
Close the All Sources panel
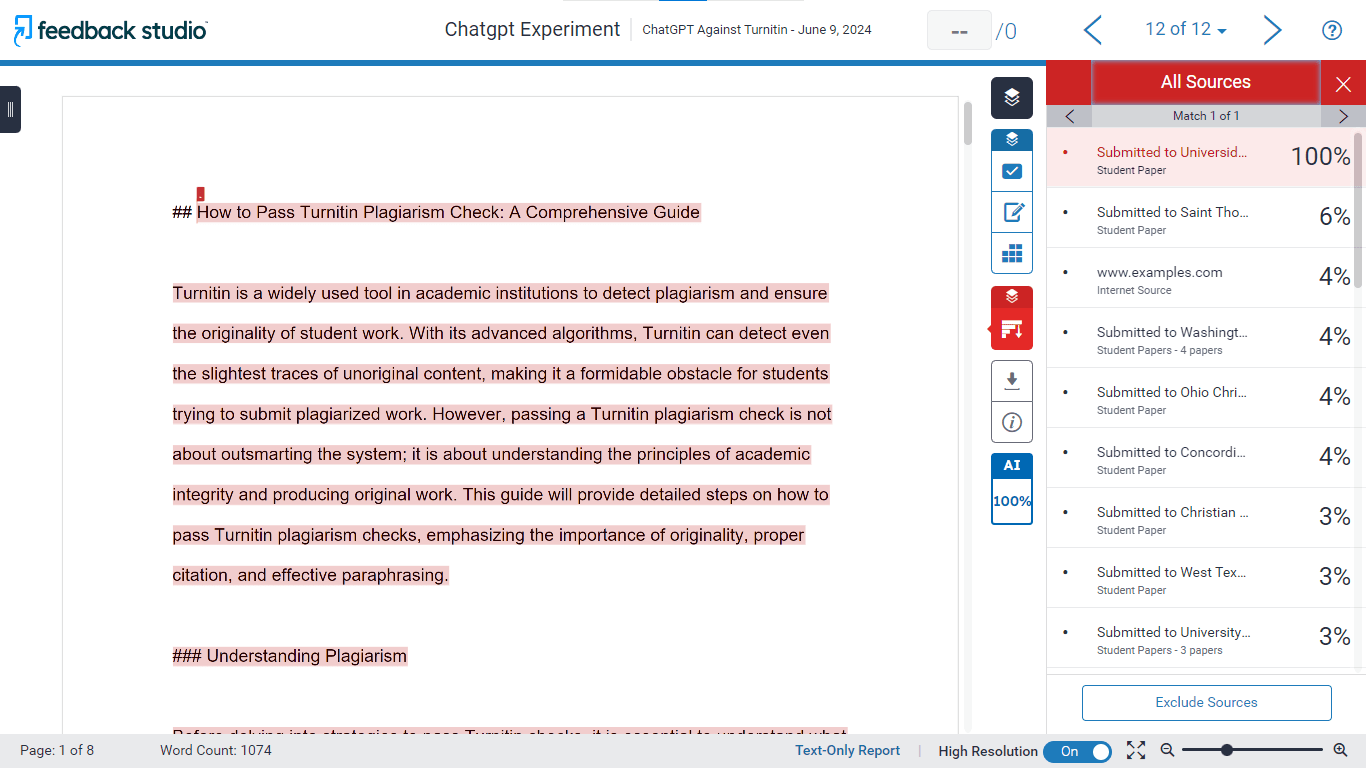(1343, 84)
